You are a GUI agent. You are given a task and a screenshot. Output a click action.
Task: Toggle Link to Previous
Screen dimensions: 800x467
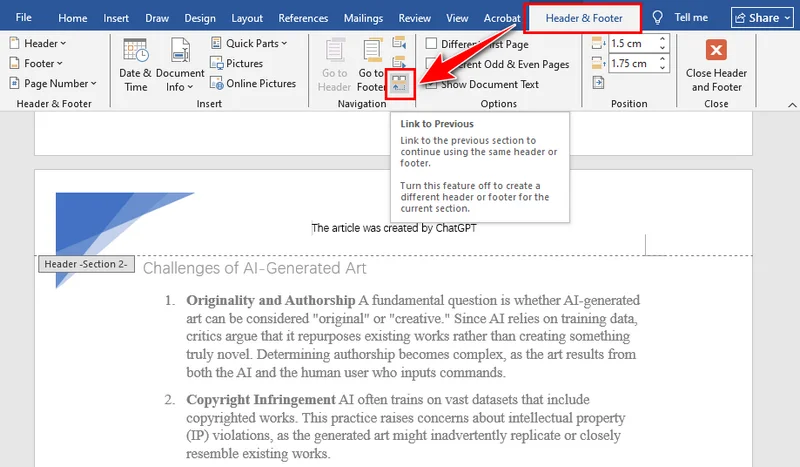tap(399, 83)
